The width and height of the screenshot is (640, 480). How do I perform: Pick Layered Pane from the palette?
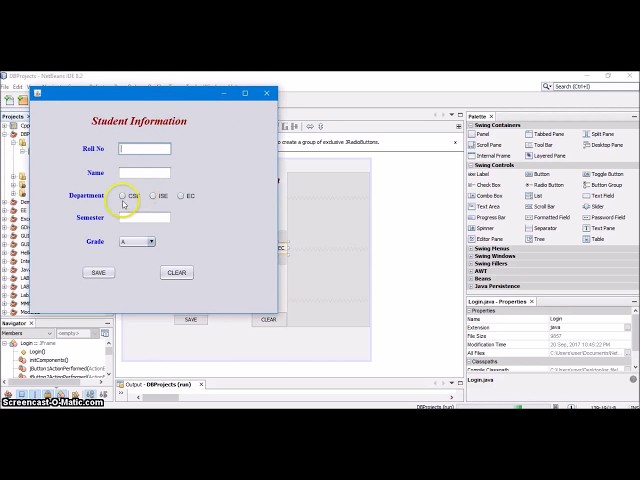545,156
